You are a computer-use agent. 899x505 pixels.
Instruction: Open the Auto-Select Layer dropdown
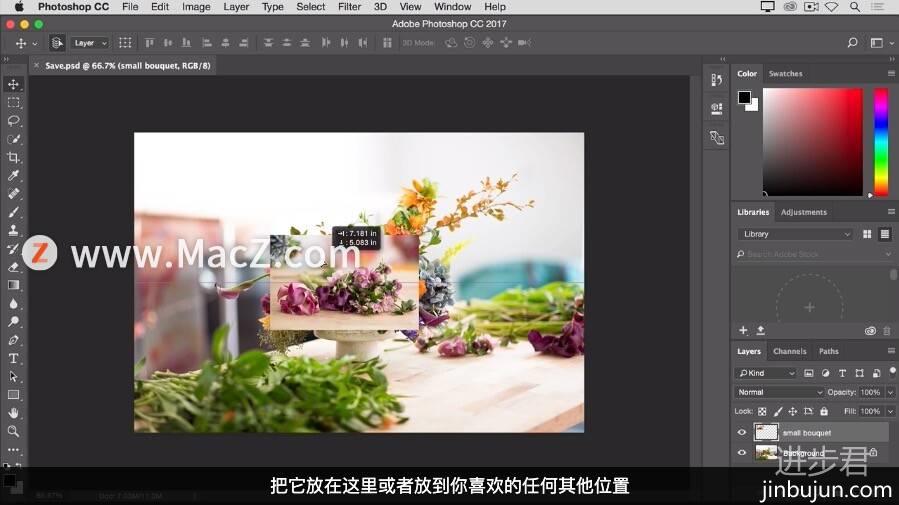(x=90, y=43)
